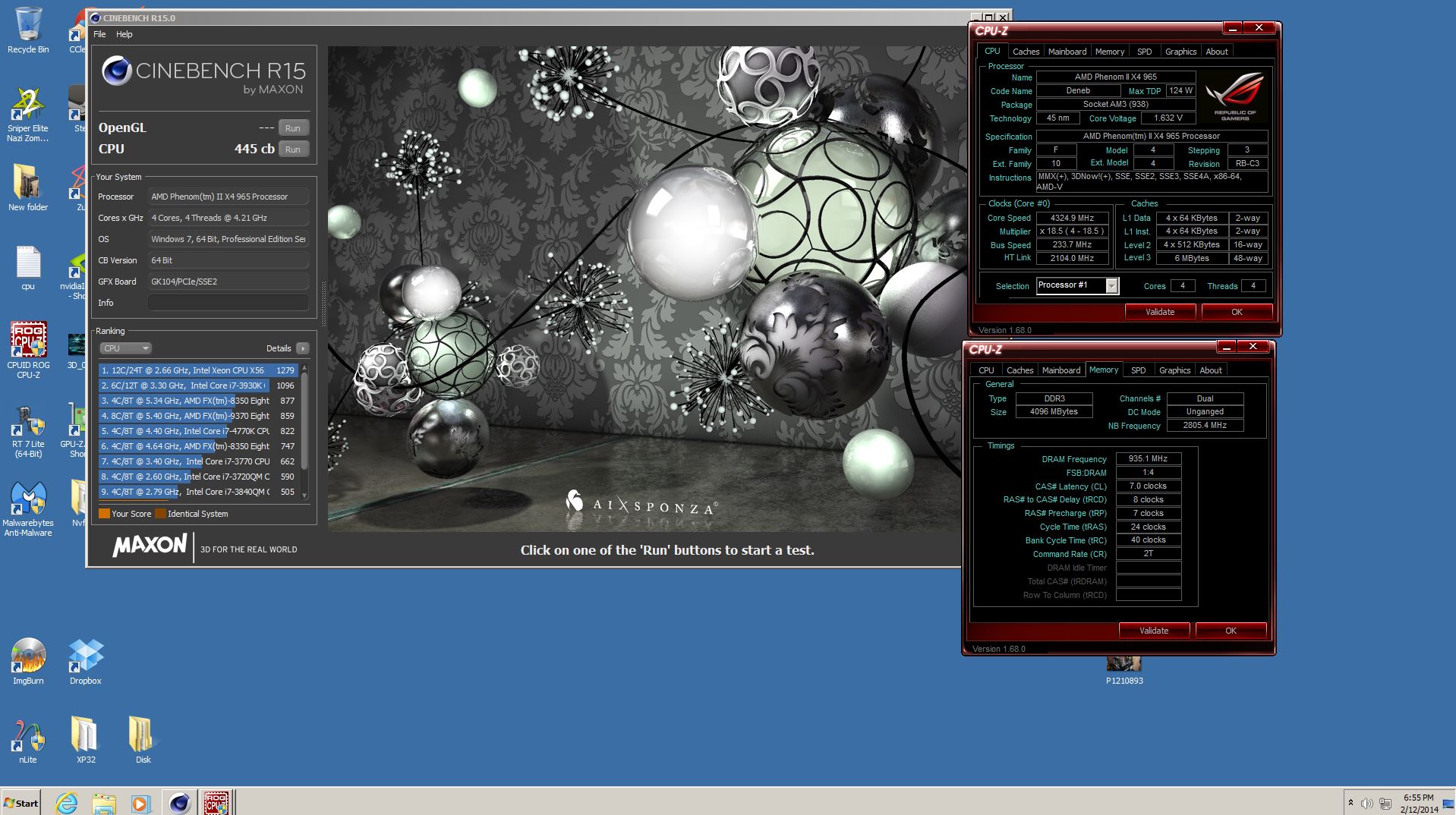Open Windows Explorer from taskbar
Viewport: 1456px width, 815px height.
coord(104,803)
